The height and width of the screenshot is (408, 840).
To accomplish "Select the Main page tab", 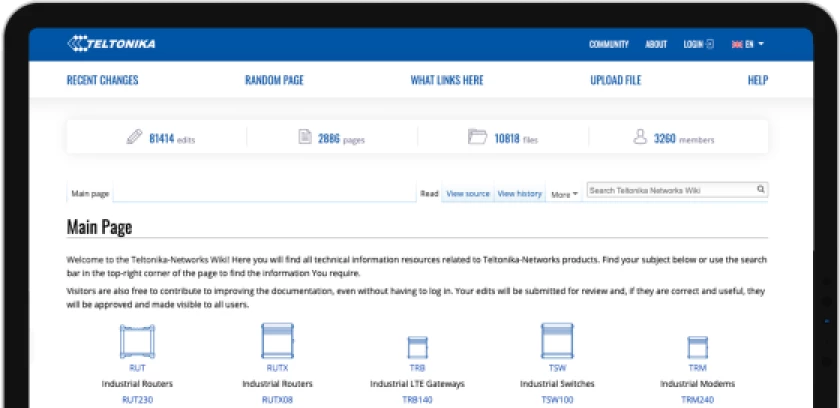I will (x=90, y=194).
